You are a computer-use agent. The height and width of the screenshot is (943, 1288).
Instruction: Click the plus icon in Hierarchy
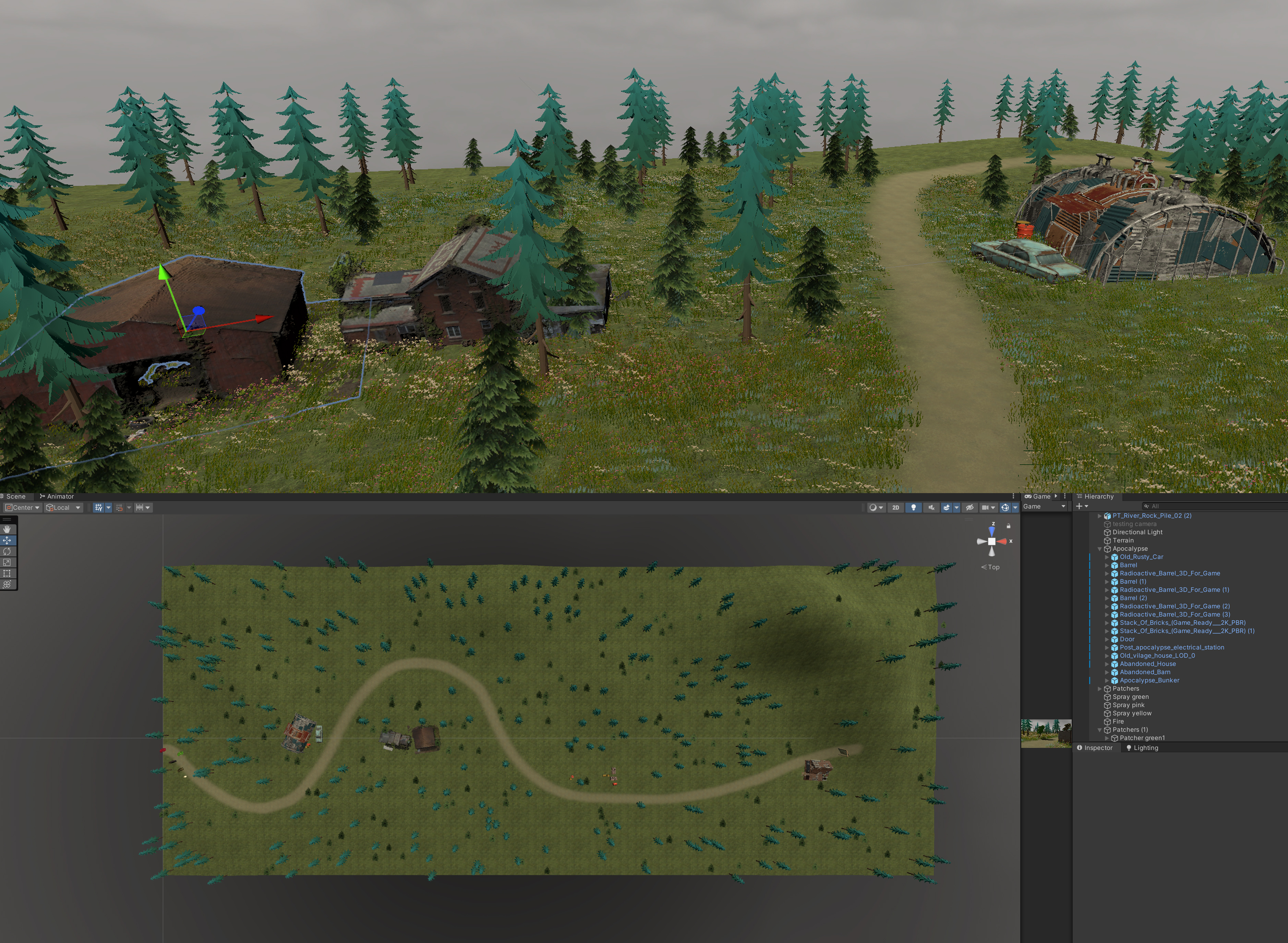(x=1079, y=506)
